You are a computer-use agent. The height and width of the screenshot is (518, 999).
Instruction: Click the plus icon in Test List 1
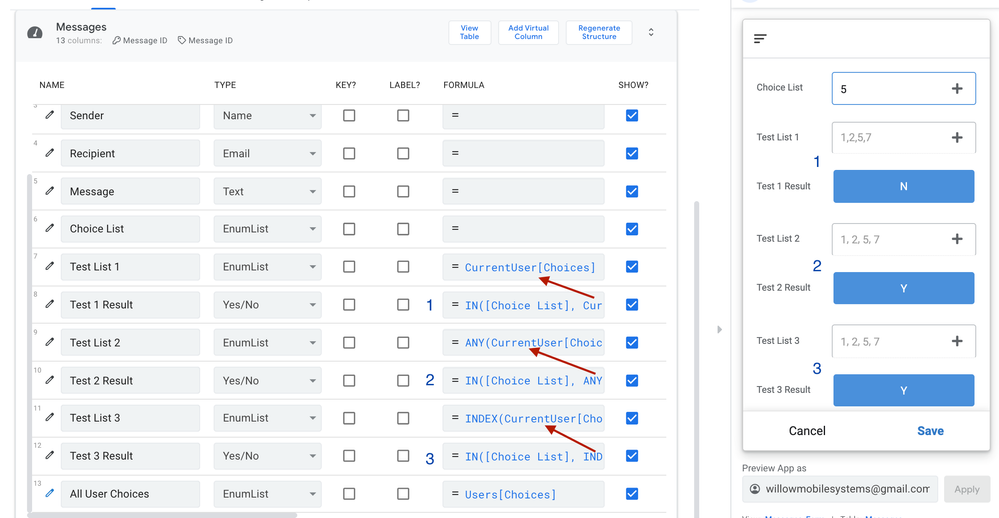(x=957, y=138)
